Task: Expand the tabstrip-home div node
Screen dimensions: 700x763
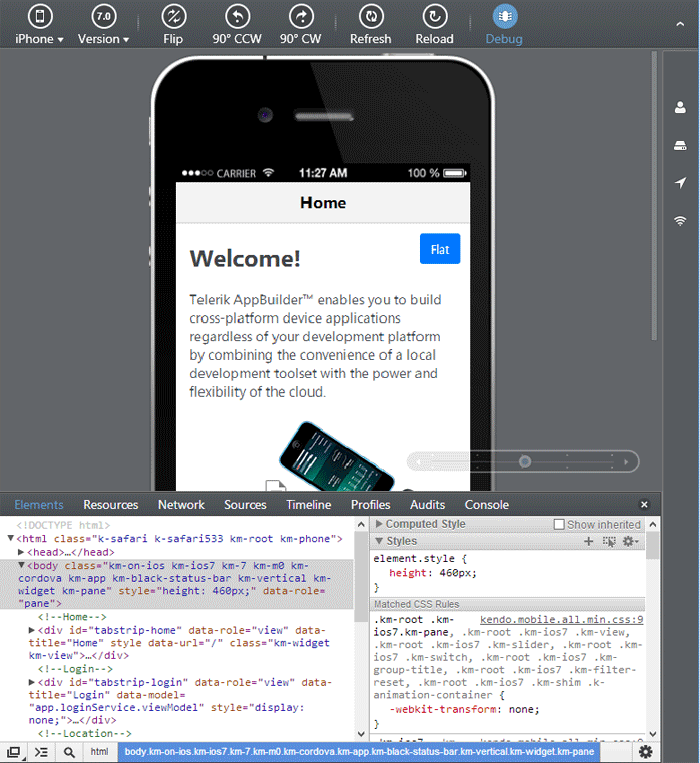Action: point(32,630)
